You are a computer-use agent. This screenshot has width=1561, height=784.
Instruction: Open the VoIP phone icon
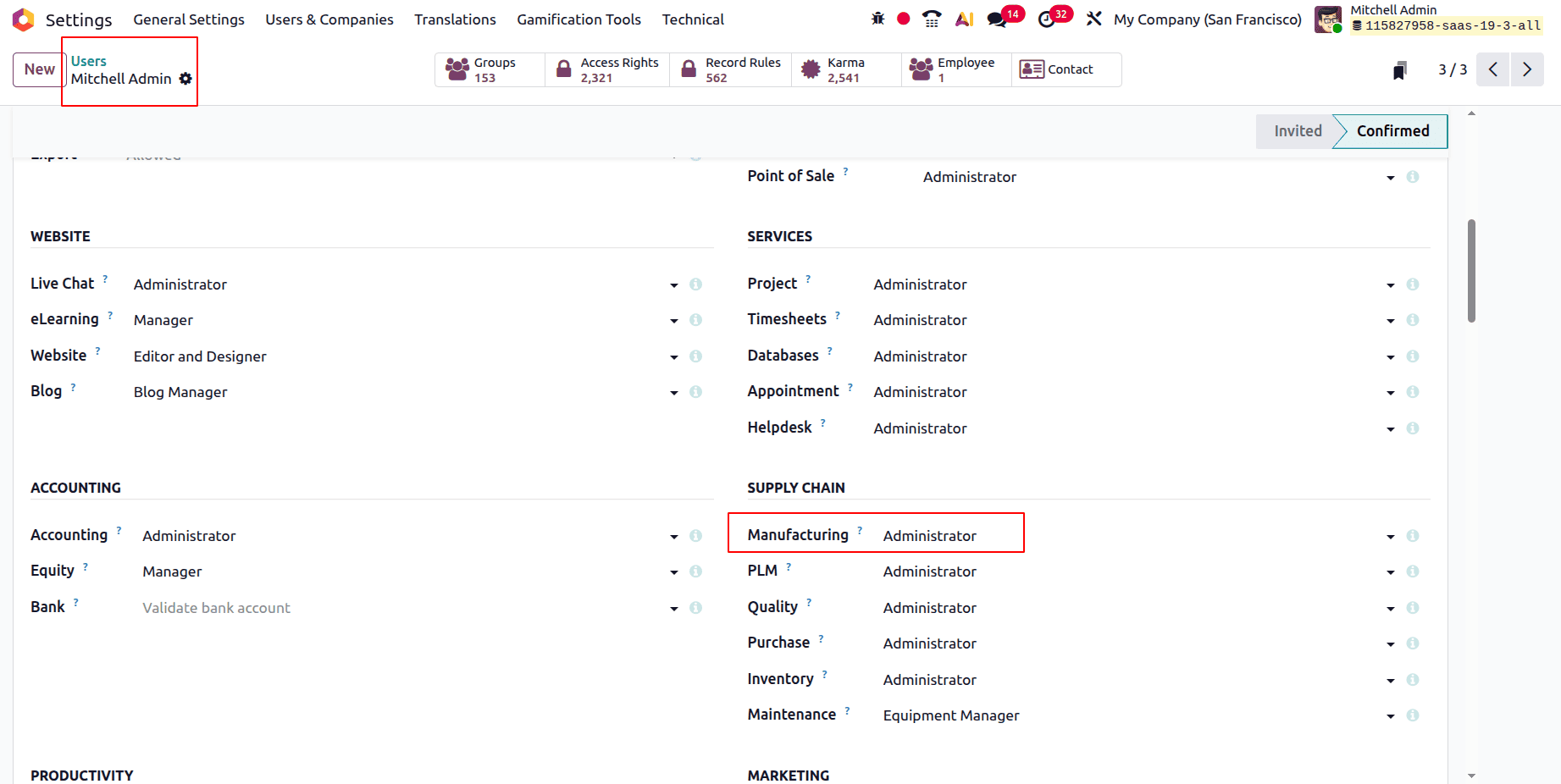[x=932, y=19]
